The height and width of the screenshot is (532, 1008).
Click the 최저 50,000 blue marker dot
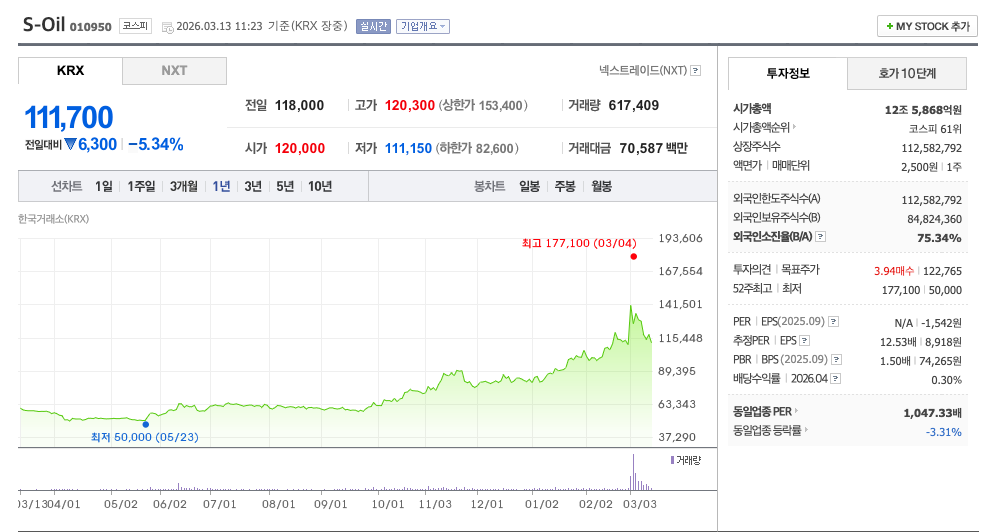146,424
